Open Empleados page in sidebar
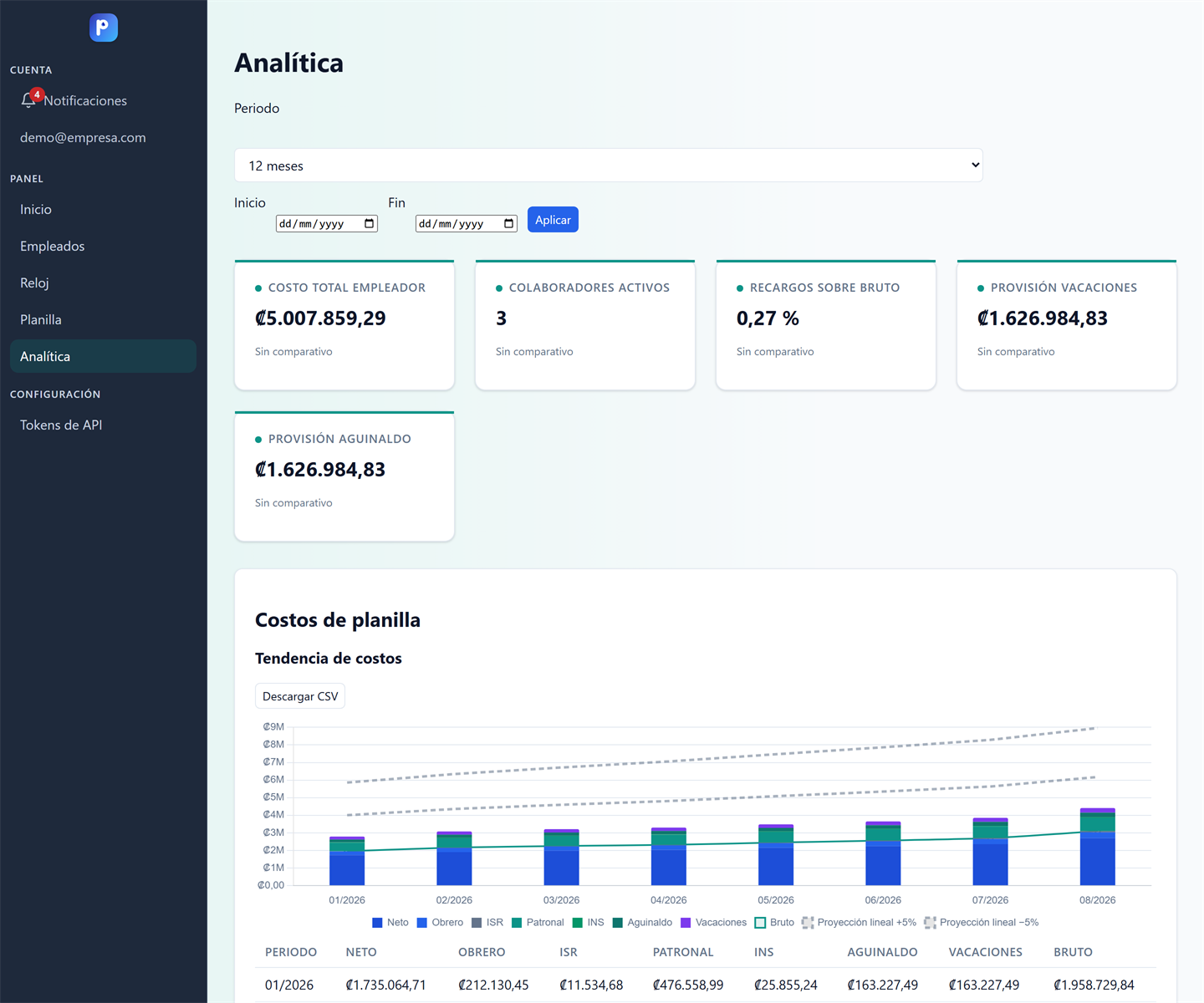The height and width of the screenshot is (1003, 1204). pos(104,247)
